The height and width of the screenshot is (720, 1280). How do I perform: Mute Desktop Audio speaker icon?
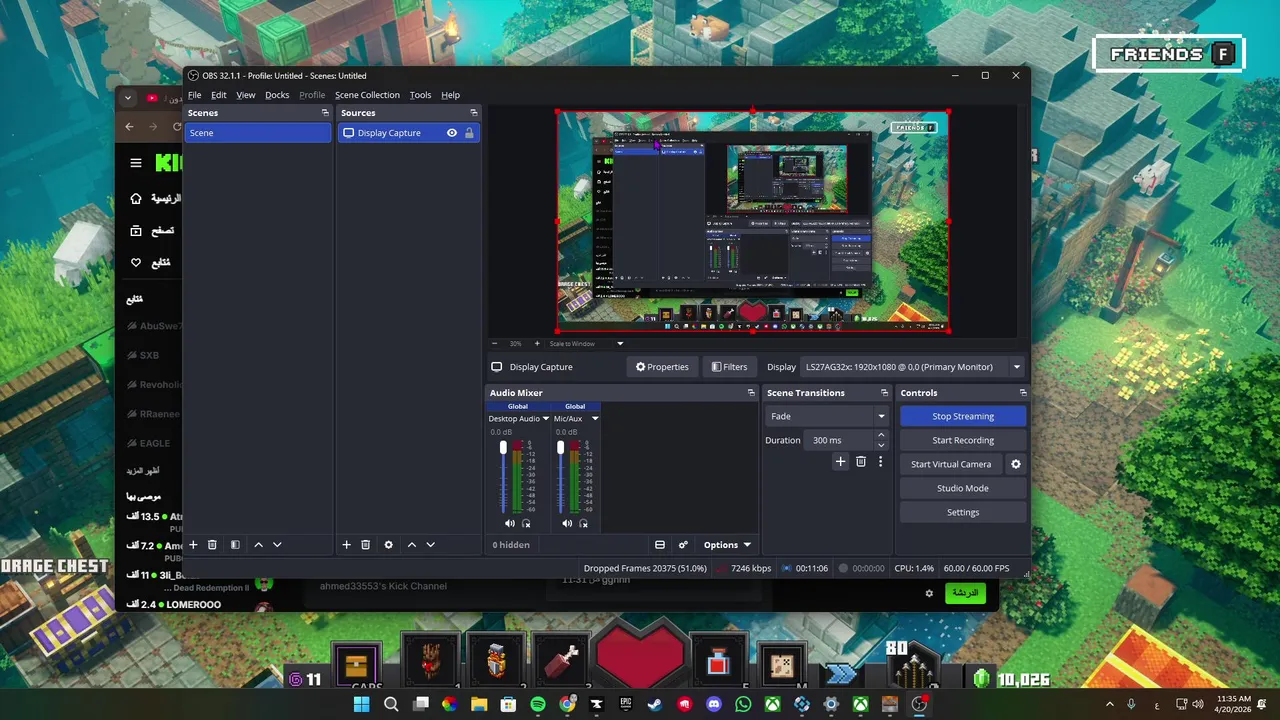click(510, 523)
